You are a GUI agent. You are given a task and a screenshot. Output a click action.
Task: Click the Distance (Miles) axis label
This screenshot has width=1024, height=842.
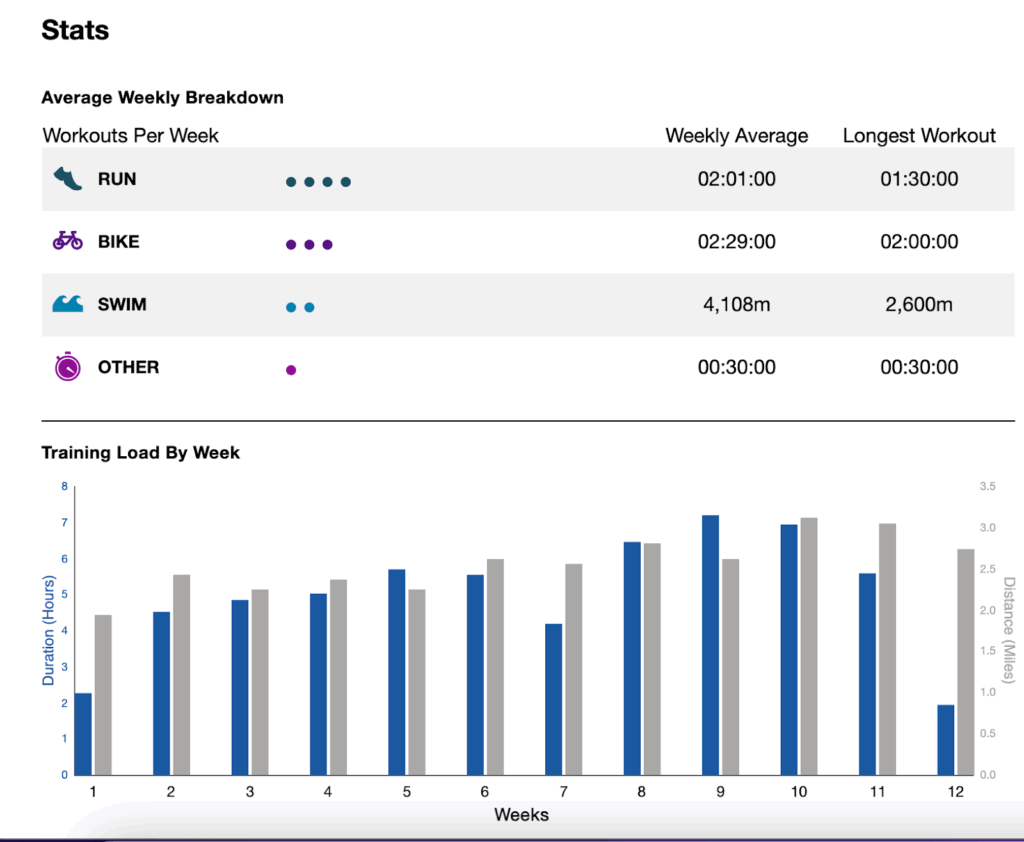pos(1008,630)
